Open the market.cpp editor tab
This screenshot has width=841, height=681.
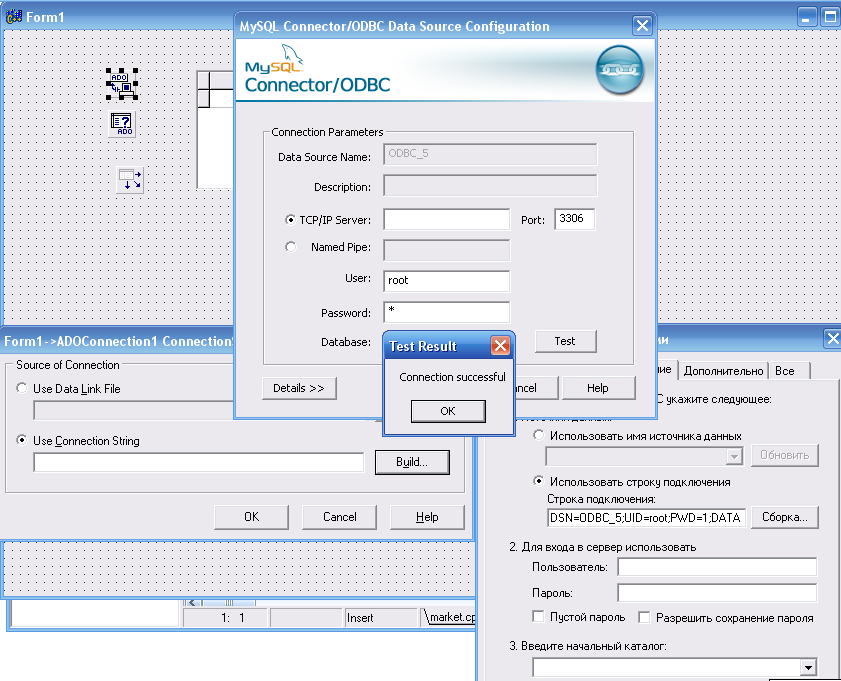click(449, 617)
